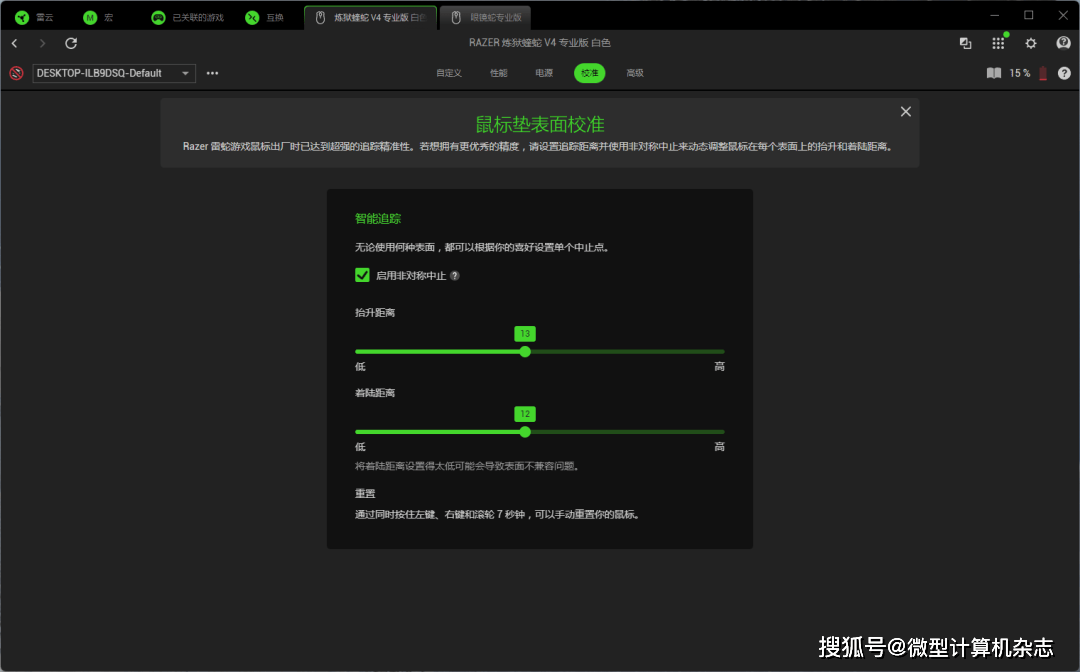Screen dimensions: 1080x672
Task: Switch to the 性能 tab
Action: point(498,72)
